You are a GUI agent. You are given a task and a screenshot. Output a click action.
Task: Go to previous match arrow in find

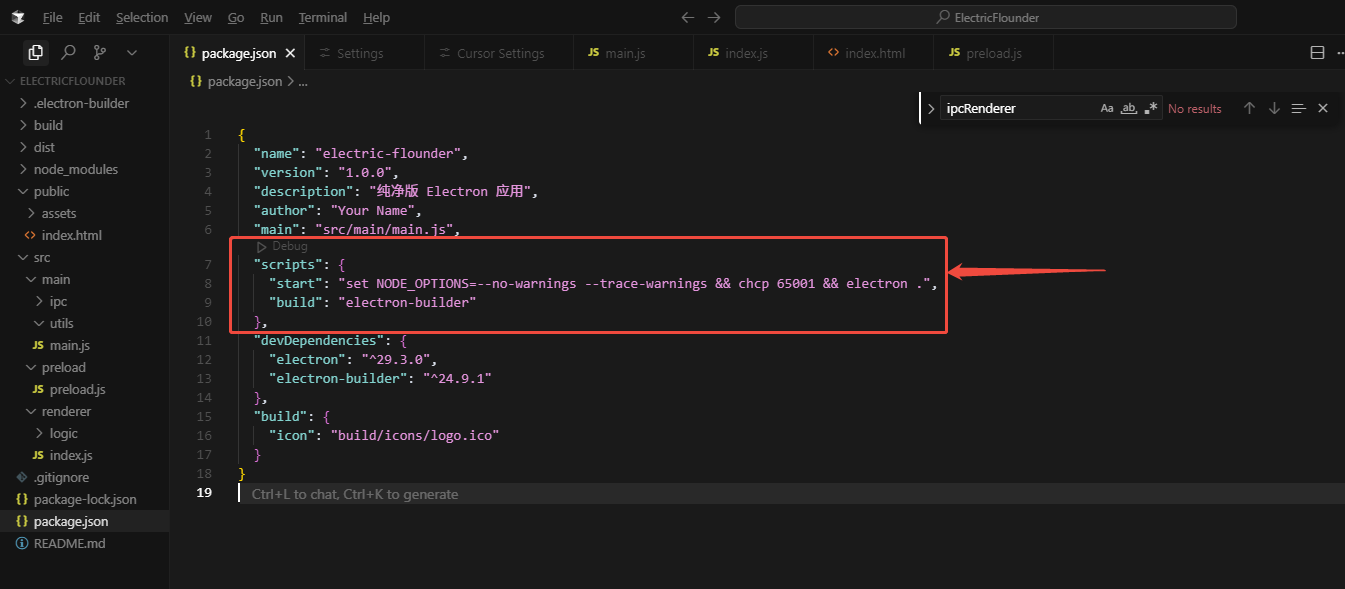click(1249, 108)
